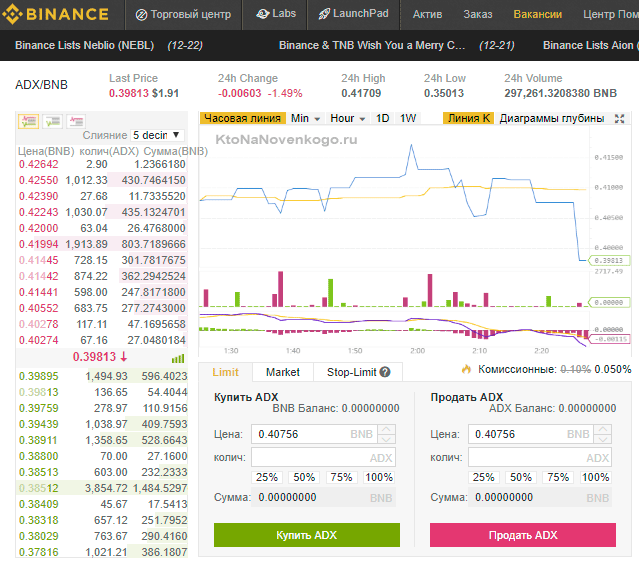Show both buy and sell order book

[x=29, y=121]
